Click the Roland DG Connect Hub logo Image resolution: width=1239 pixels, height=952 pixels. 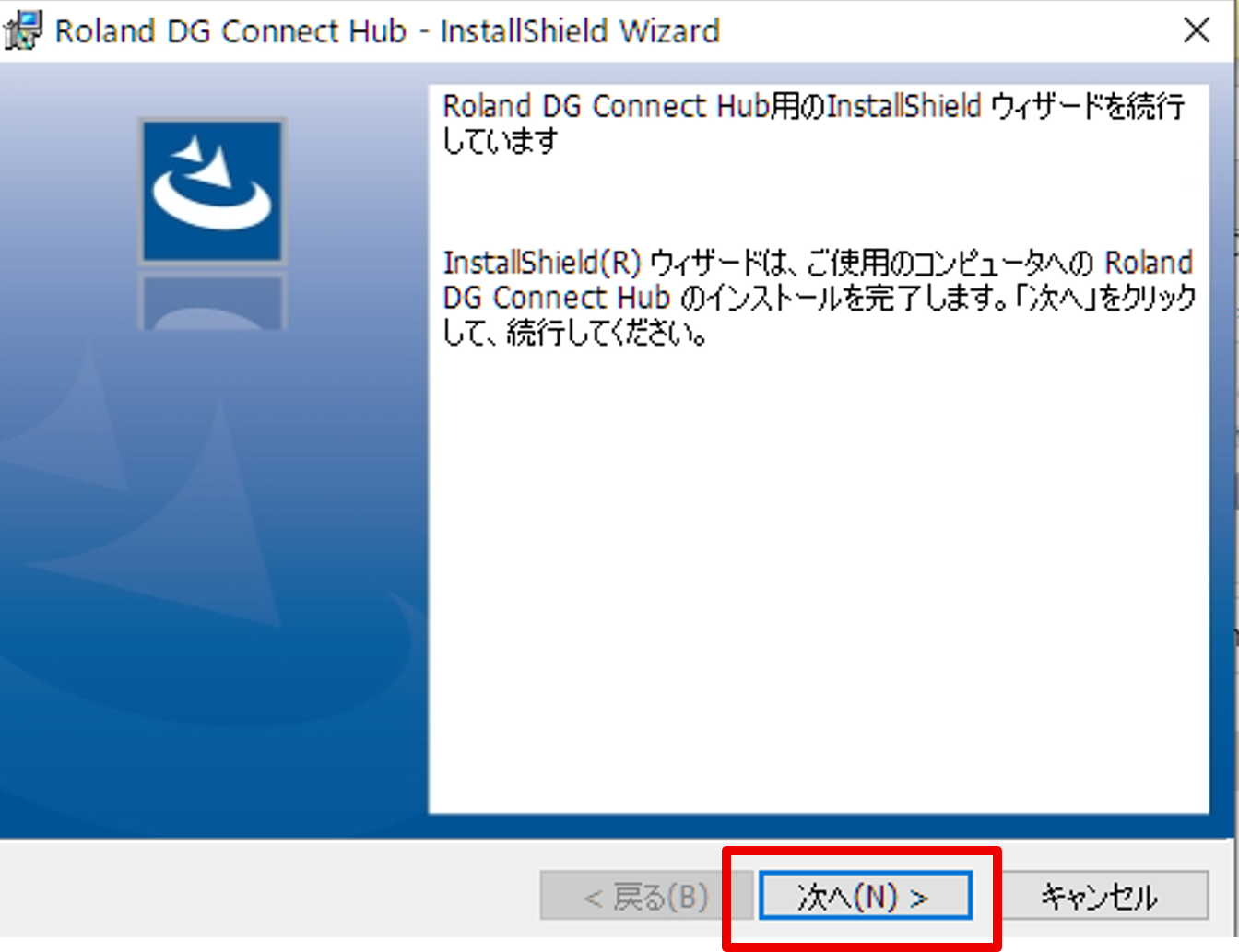(213, 191)
